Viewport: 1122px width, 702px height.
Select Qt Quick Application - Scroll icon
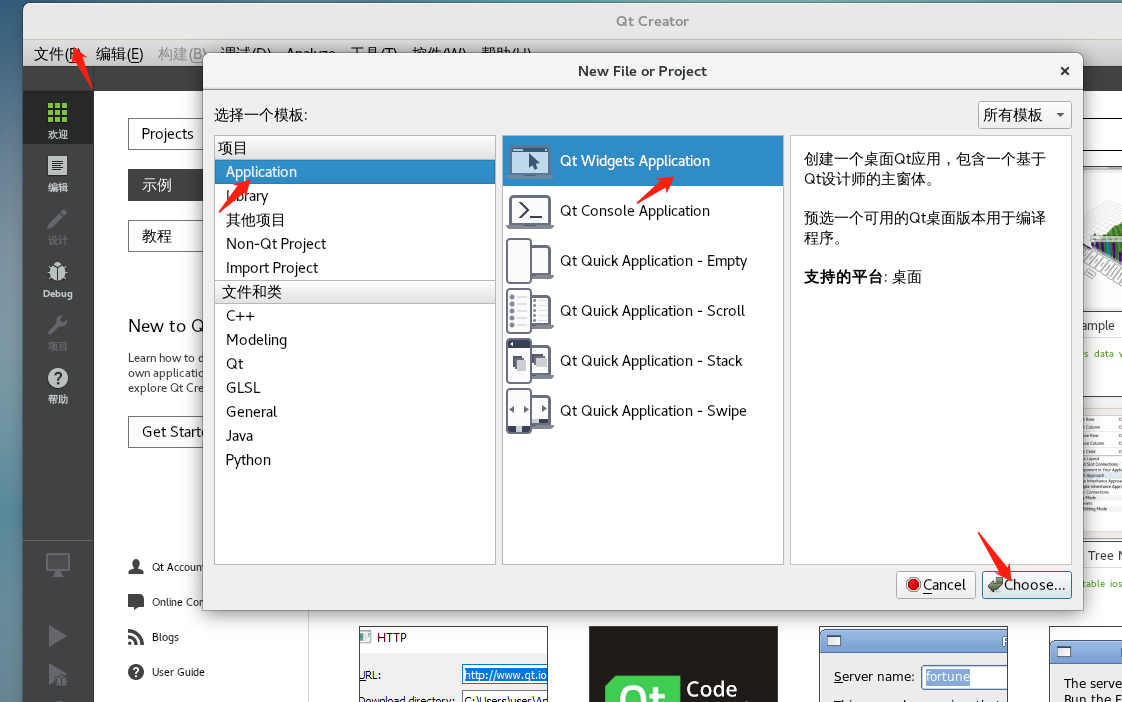point(530,311)
